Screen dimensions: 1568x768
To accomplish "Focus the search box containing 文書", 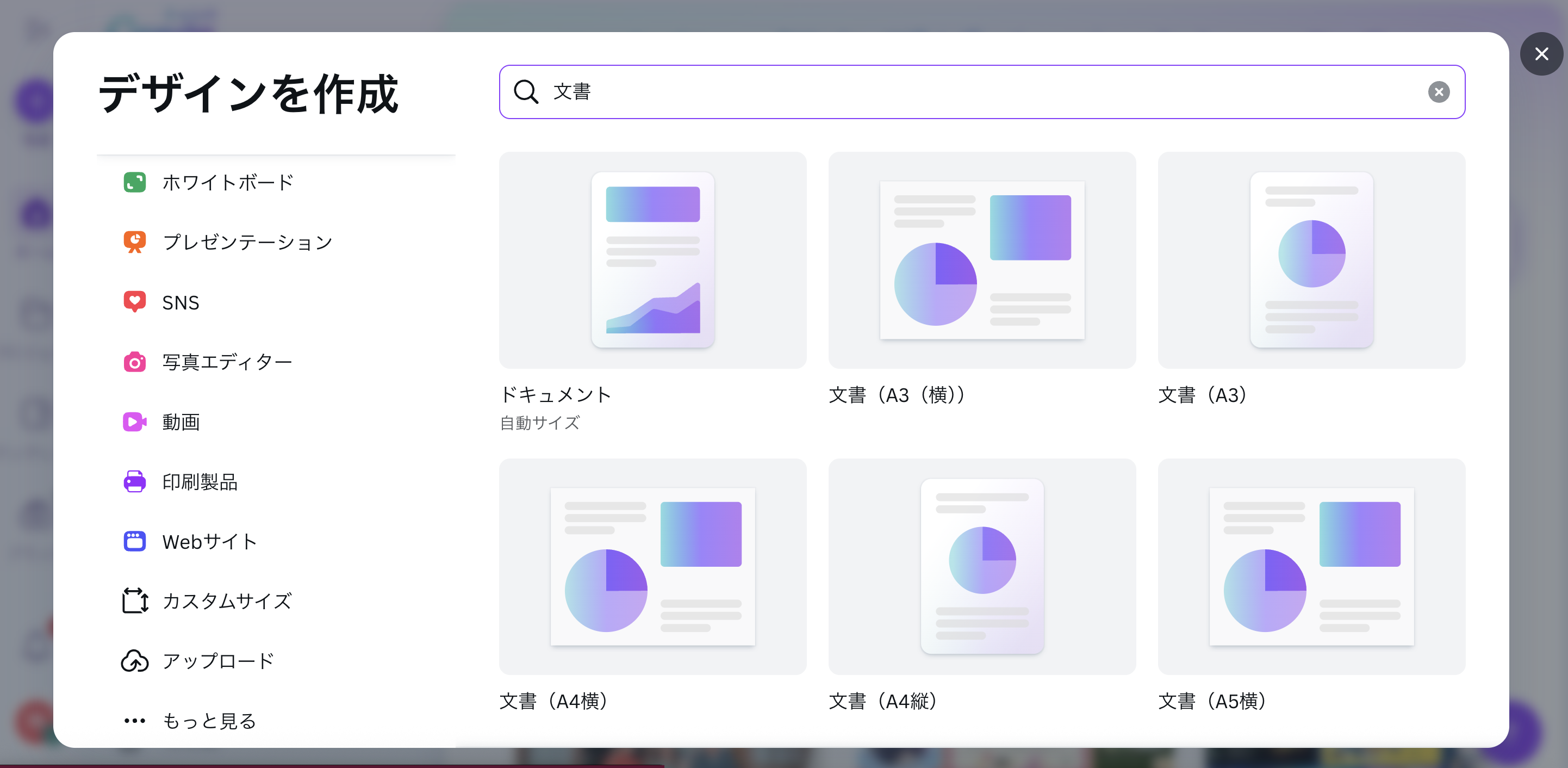I will pyautogui.click(x=974, y=92).
